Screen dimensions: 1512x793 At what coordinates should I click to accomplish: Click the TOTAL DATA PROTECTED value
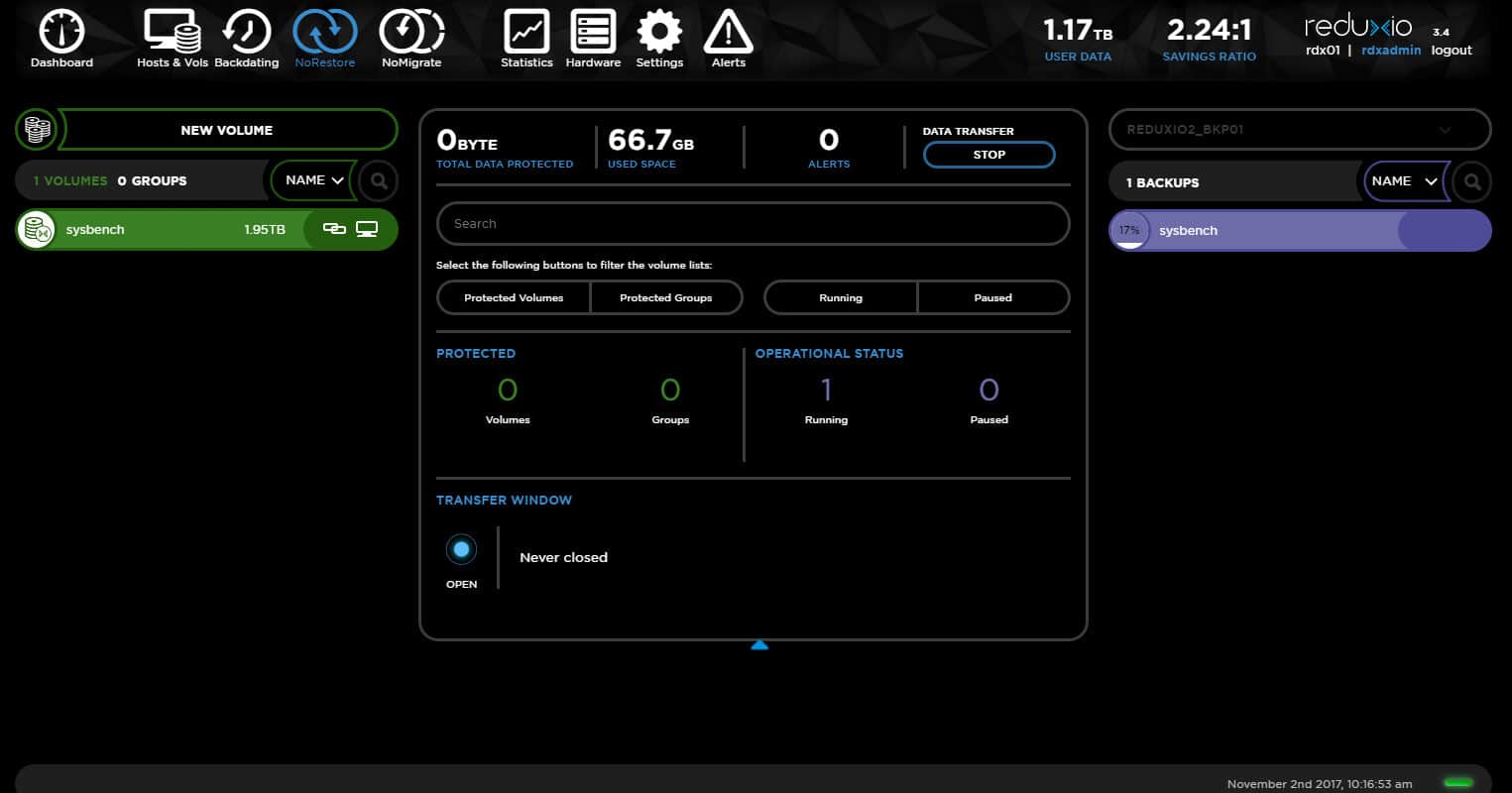click(467, 140)
